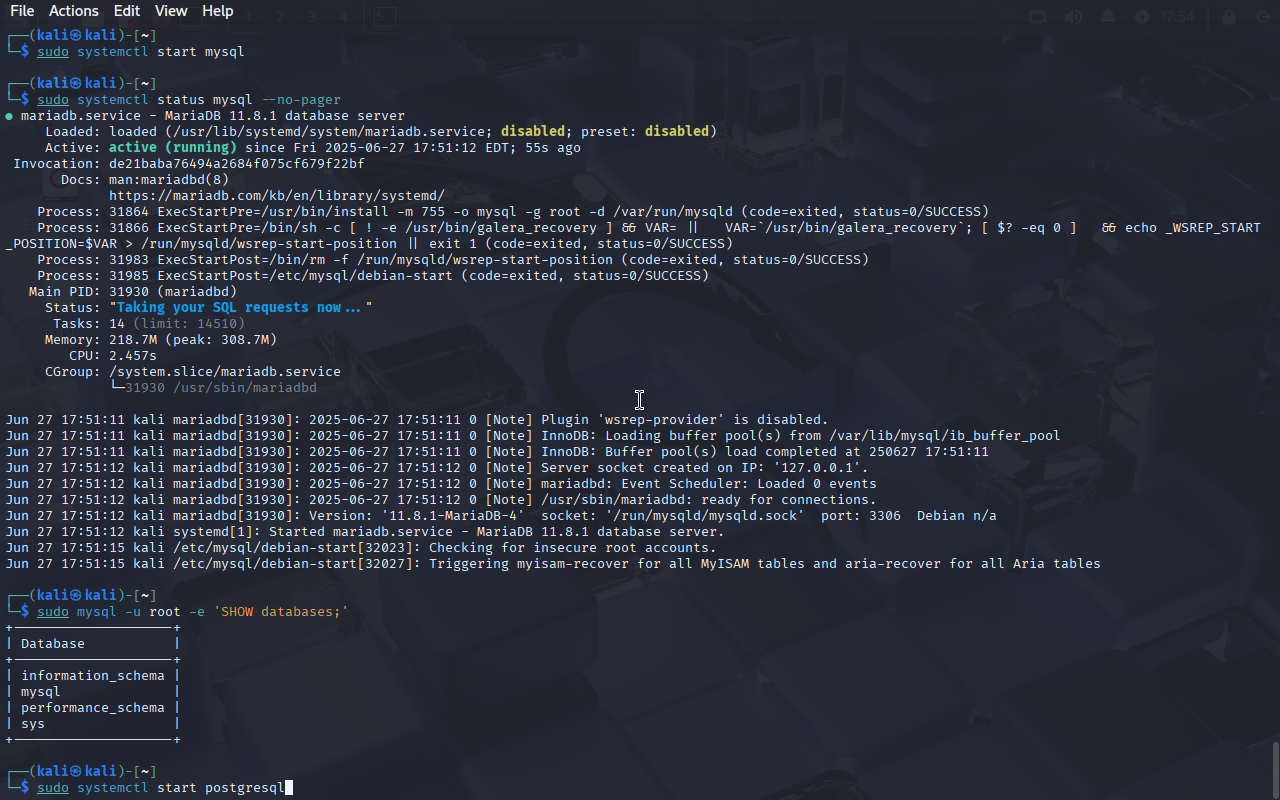Click the Memory '218.7M (peak: 308.7M)' value
Screen dimensions: 1280x800
pos(193,340)
